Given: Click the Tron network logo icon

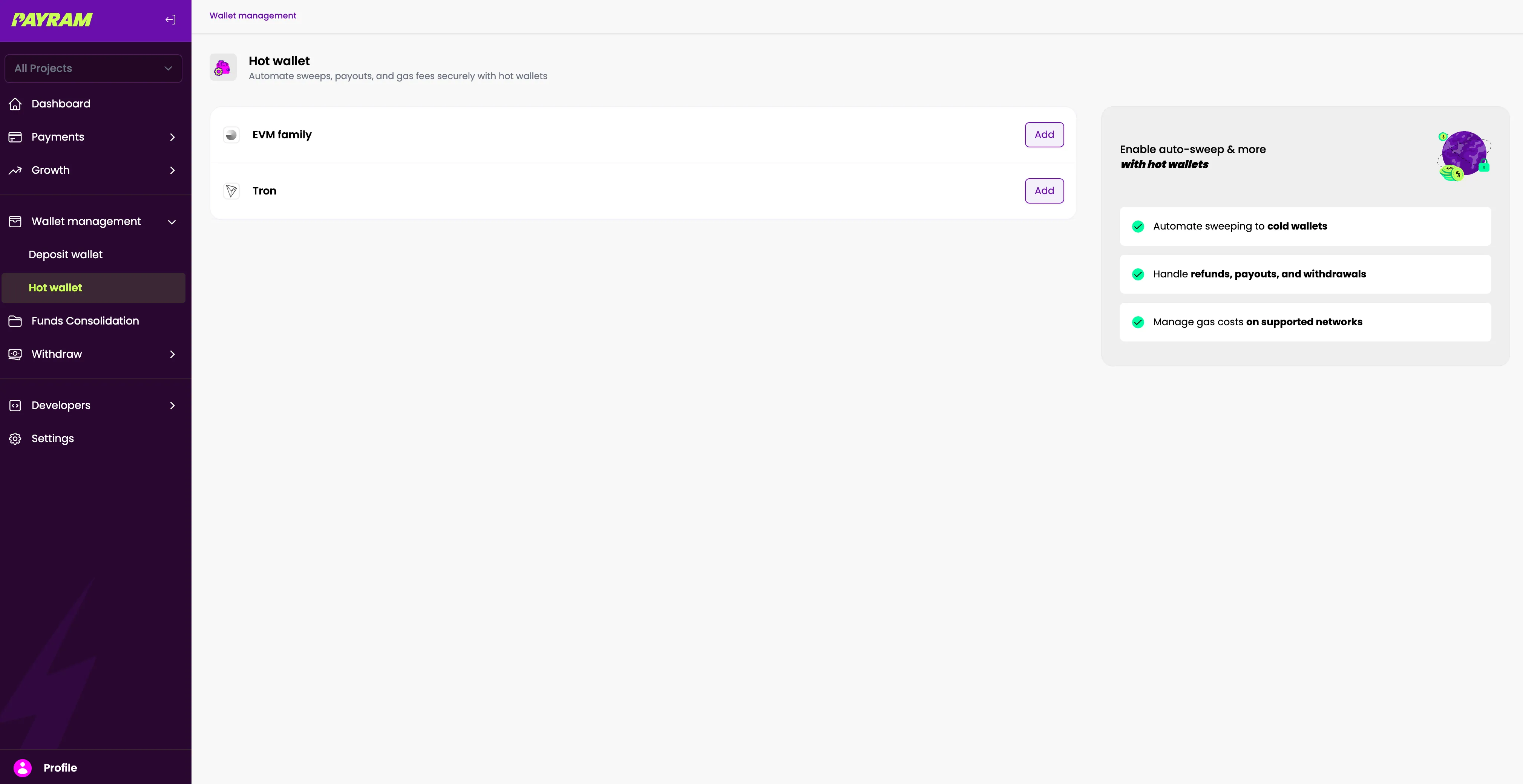Looking at the screenshot, I should pyautogui.click(x=231, y=191).
